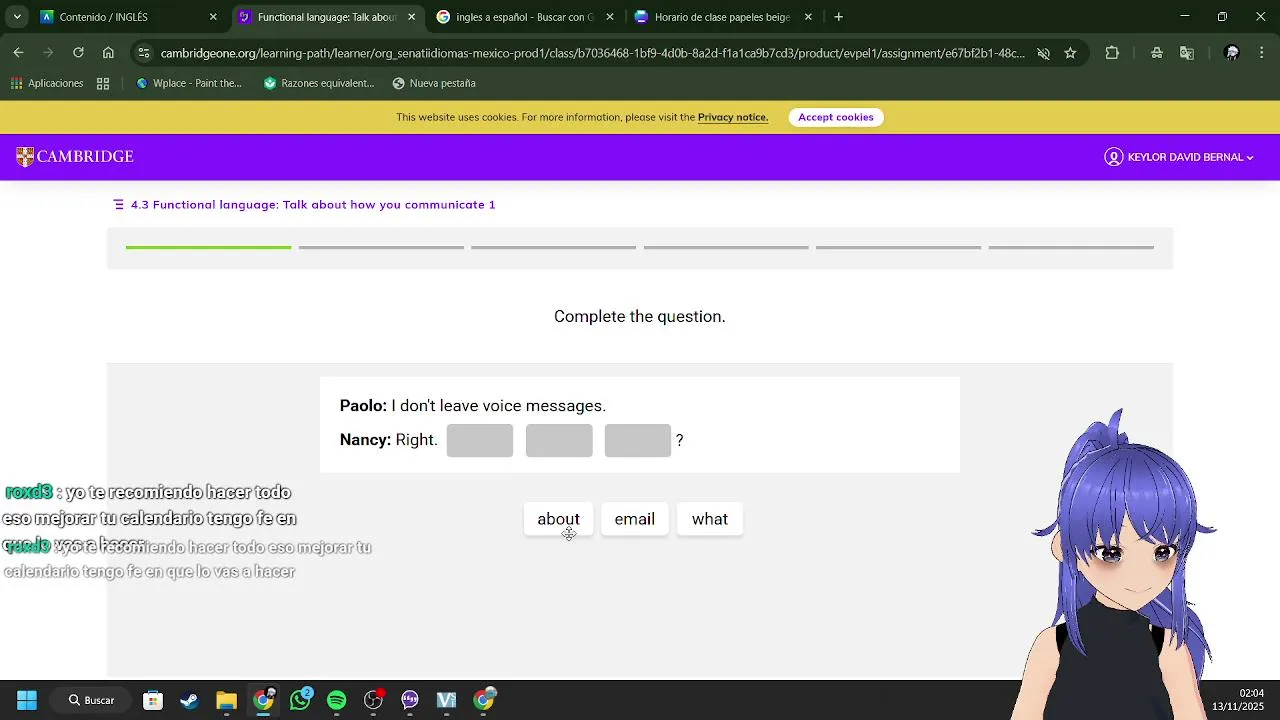
Task: Choose the word 'what'
Action: tap(710, 519)
